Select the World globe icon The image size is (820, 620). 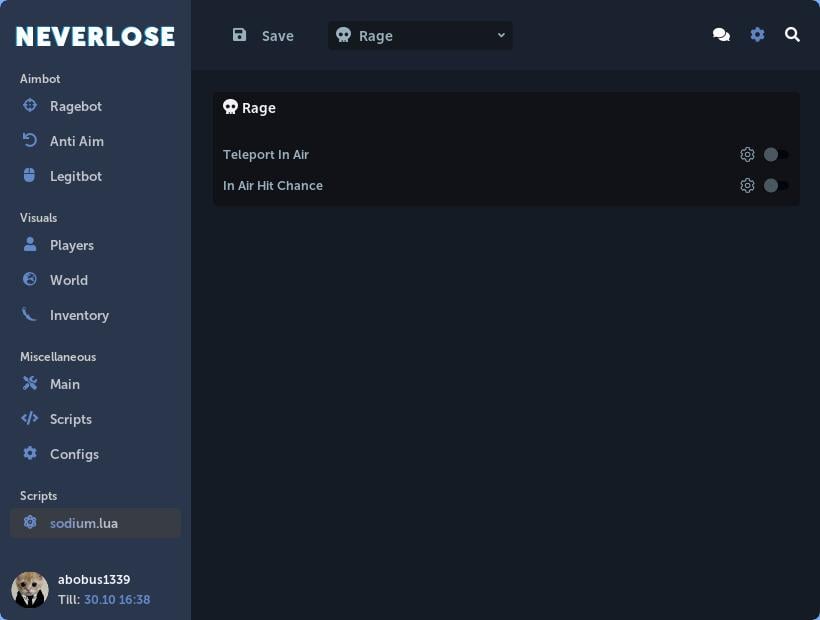tap(31, 279)
